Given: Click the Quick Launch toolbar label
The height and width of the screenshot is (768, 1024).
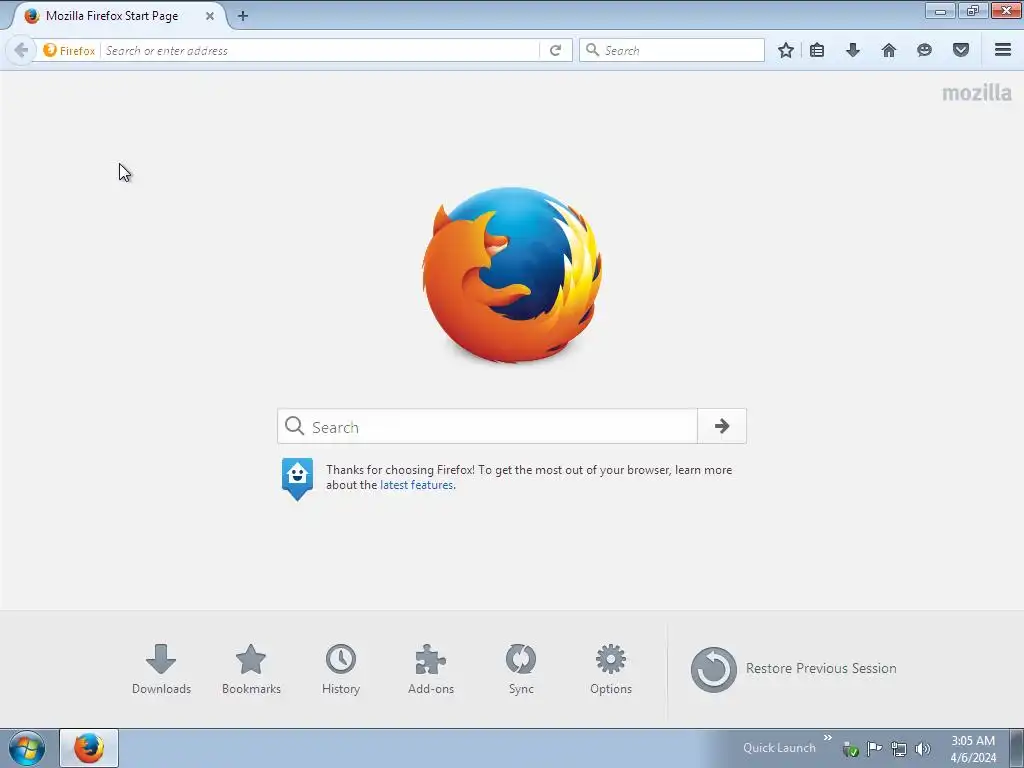Looking at the screenshot, I should pyautogui.click(x=779, y=748).
